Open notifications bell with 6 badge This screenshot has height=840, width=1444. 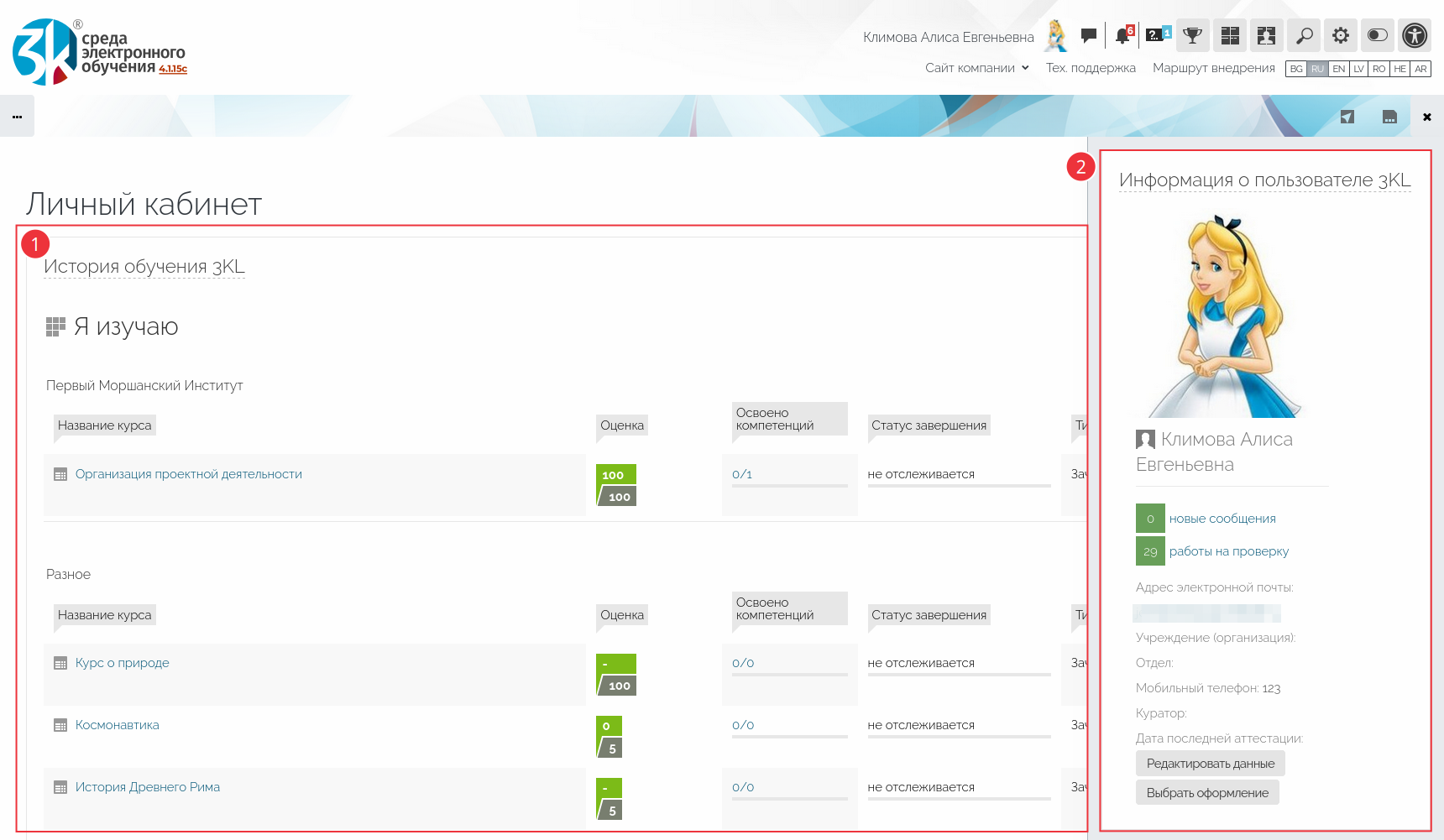pos(1124,35)
